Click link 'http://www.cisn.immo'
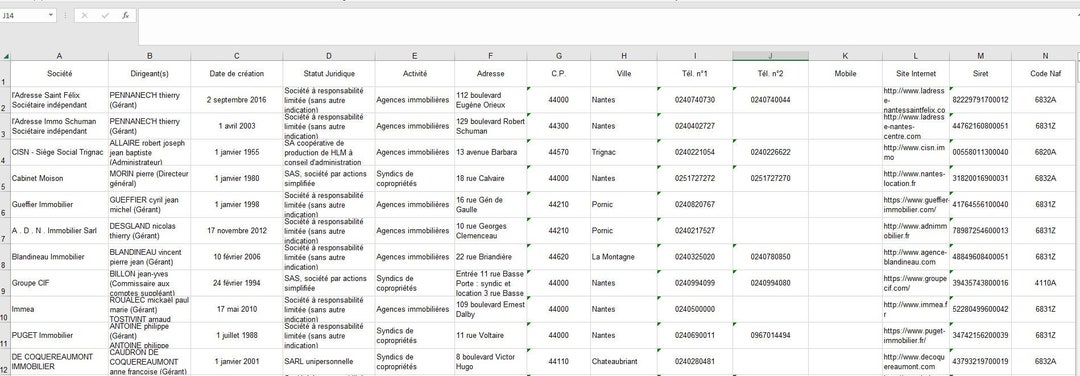 [915, 152]
